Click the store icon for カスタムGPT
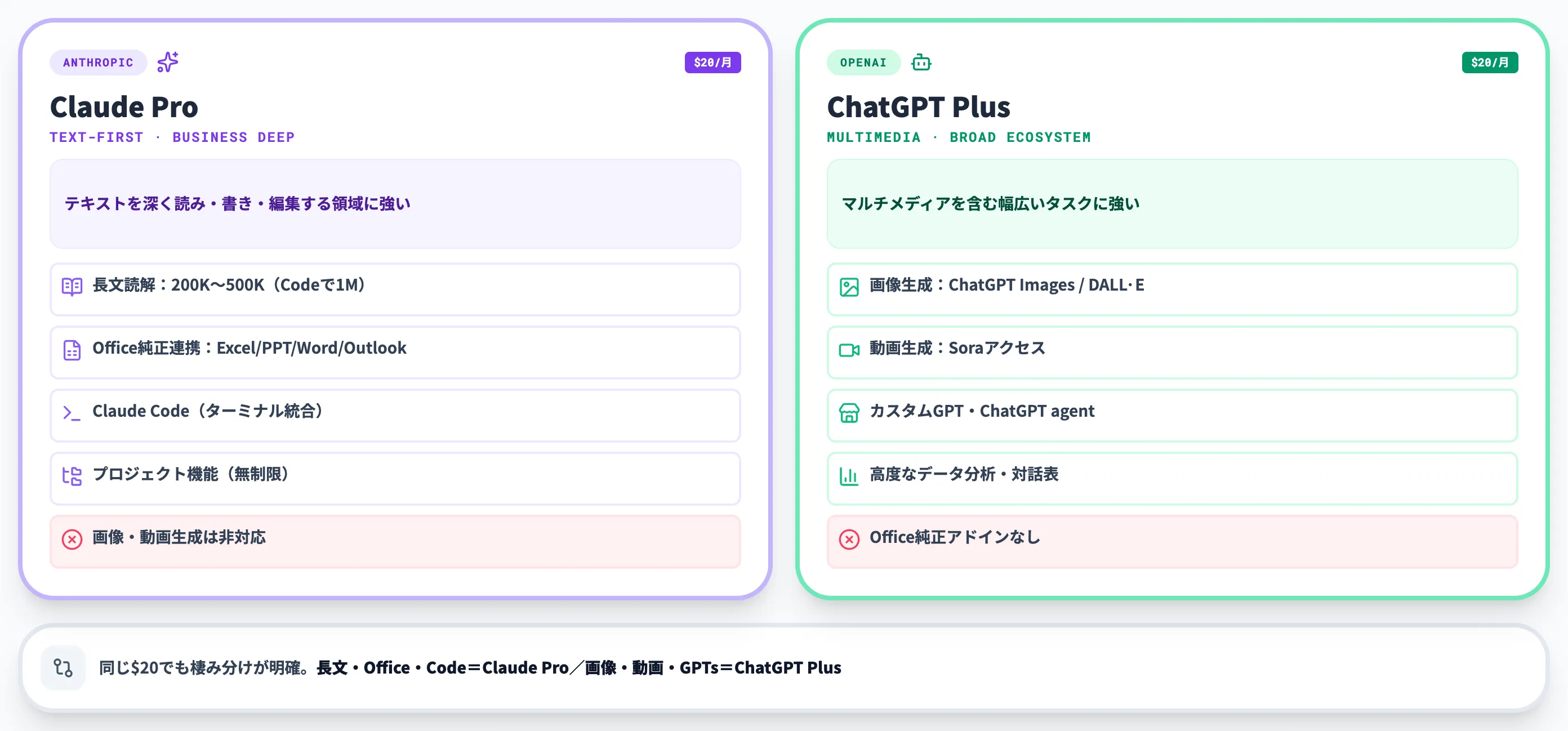The image size is (1568, 731). [849, 413]
